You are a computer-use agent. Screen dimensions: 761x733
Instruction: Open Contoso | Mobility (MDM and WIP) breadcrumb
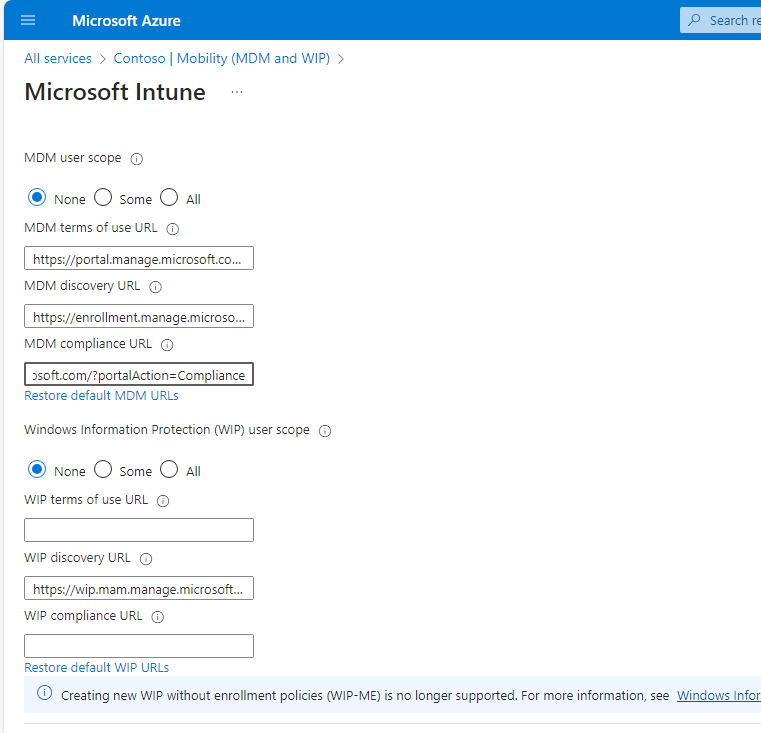222,59
